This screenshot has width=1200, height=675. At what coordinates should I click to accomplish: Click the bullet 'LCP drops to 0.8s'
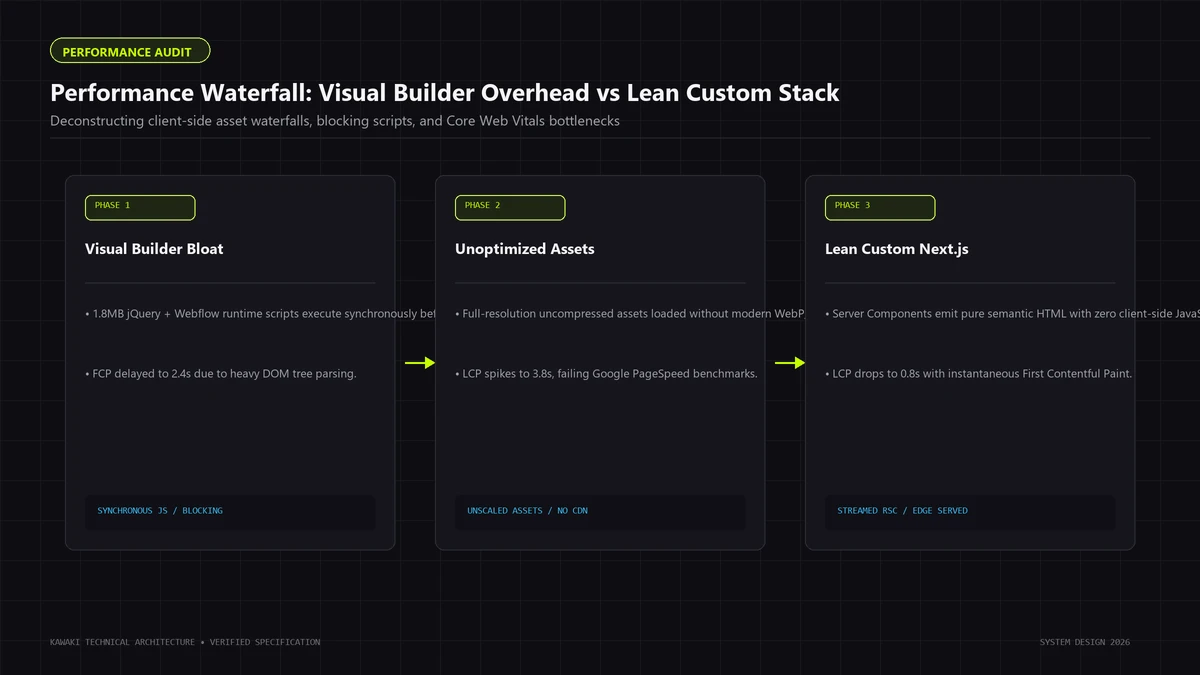[978, 374]
